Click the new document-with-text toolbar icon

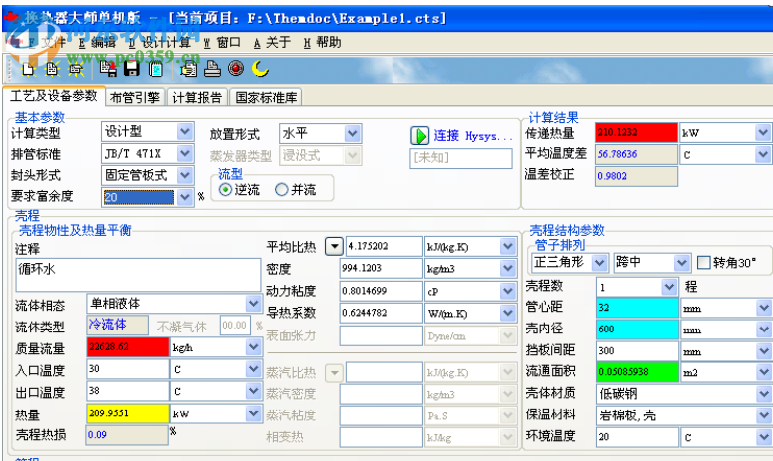click(52, 69)
